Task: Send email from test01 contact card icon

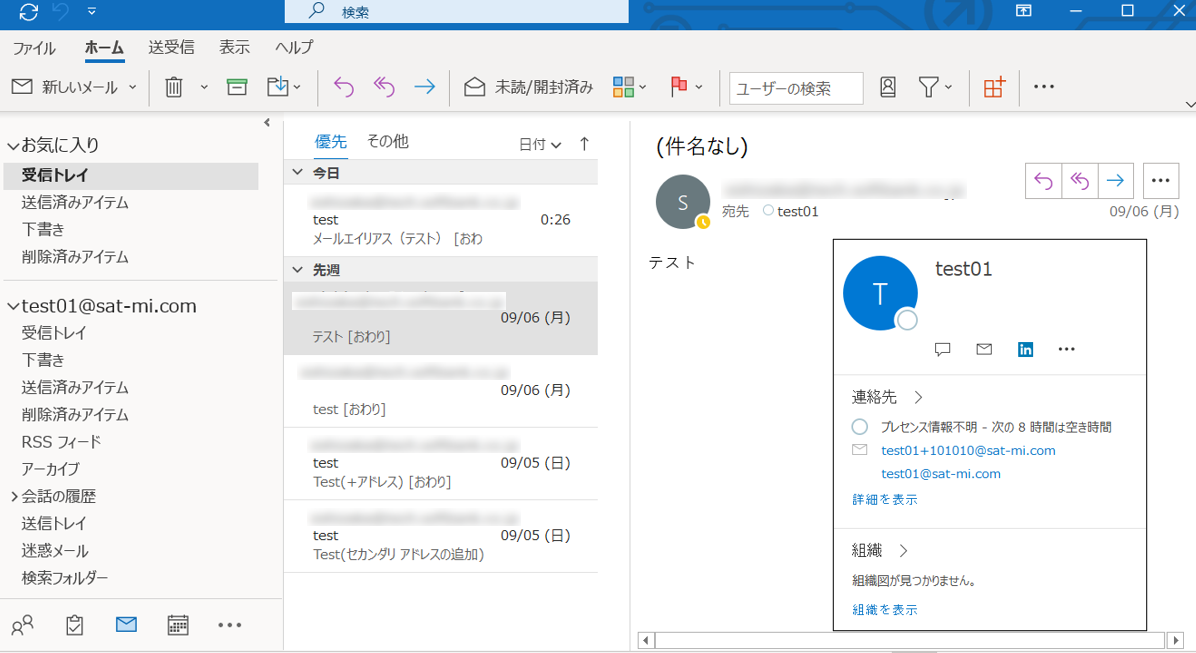Action: tap(984, 349)
